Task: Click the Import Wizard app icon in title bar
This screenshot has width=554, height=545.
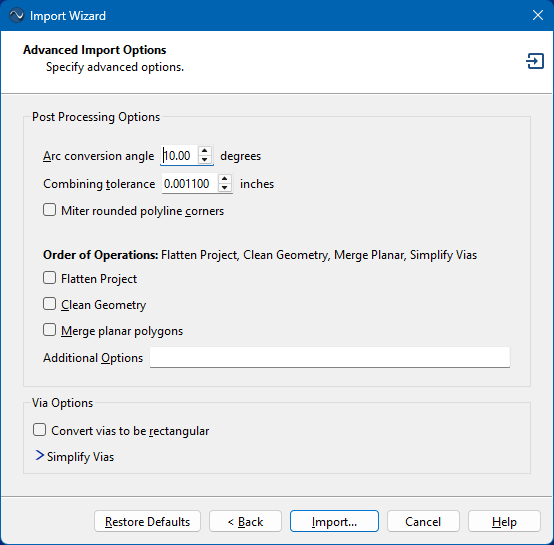Action: click(x=16, y=16)
